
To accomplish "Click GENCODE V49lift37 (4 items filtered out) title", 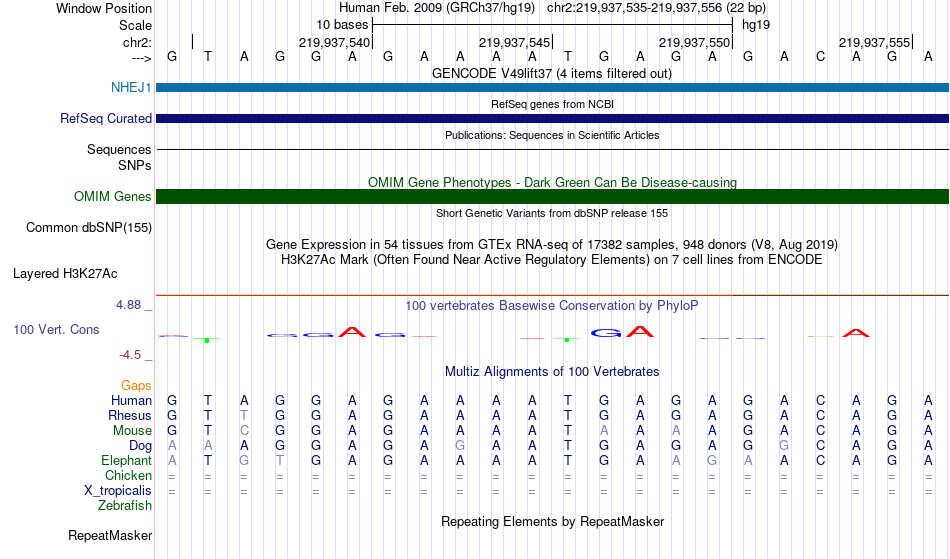I will pos(552,74).
